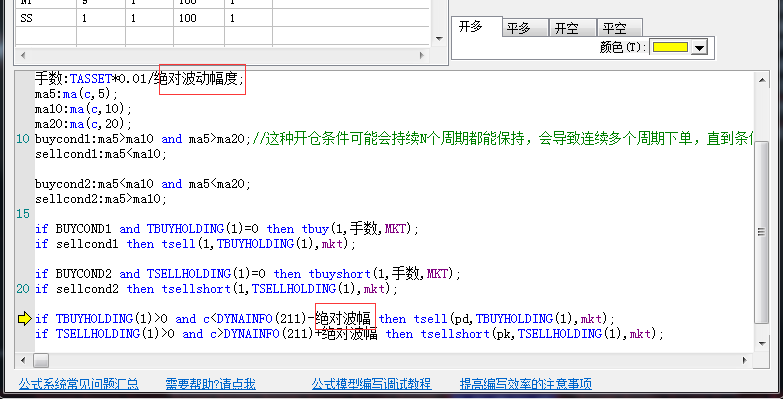Select the 平空 tab
This screenshot has height=399, width=783.
click(x=614, y=28)
